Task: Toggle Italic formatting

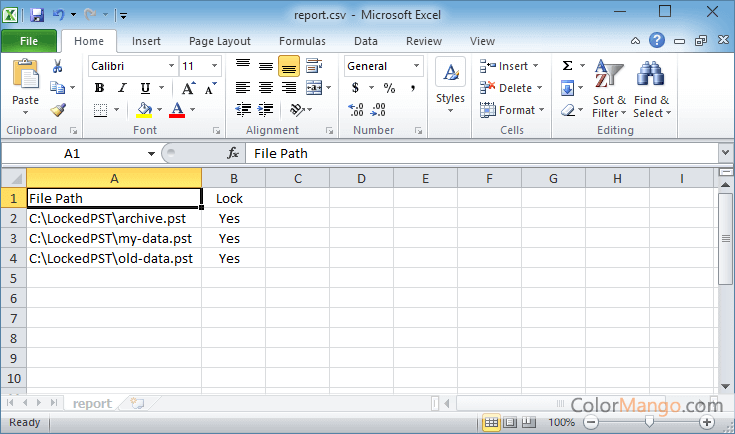Action: [122, 88]
